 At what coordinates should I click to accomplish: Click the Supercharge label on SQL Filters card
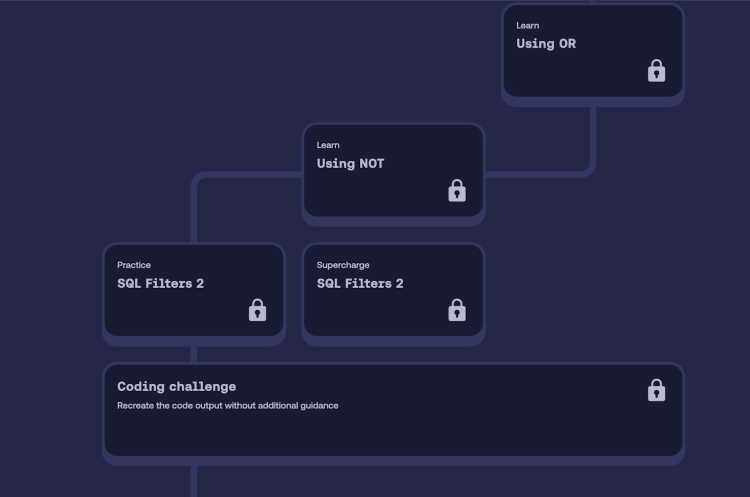343,265
